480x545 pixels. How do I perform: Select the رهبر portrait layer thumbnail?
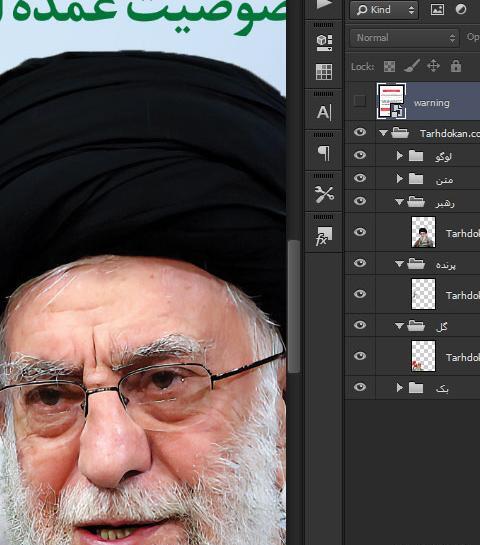coord(423,232)
